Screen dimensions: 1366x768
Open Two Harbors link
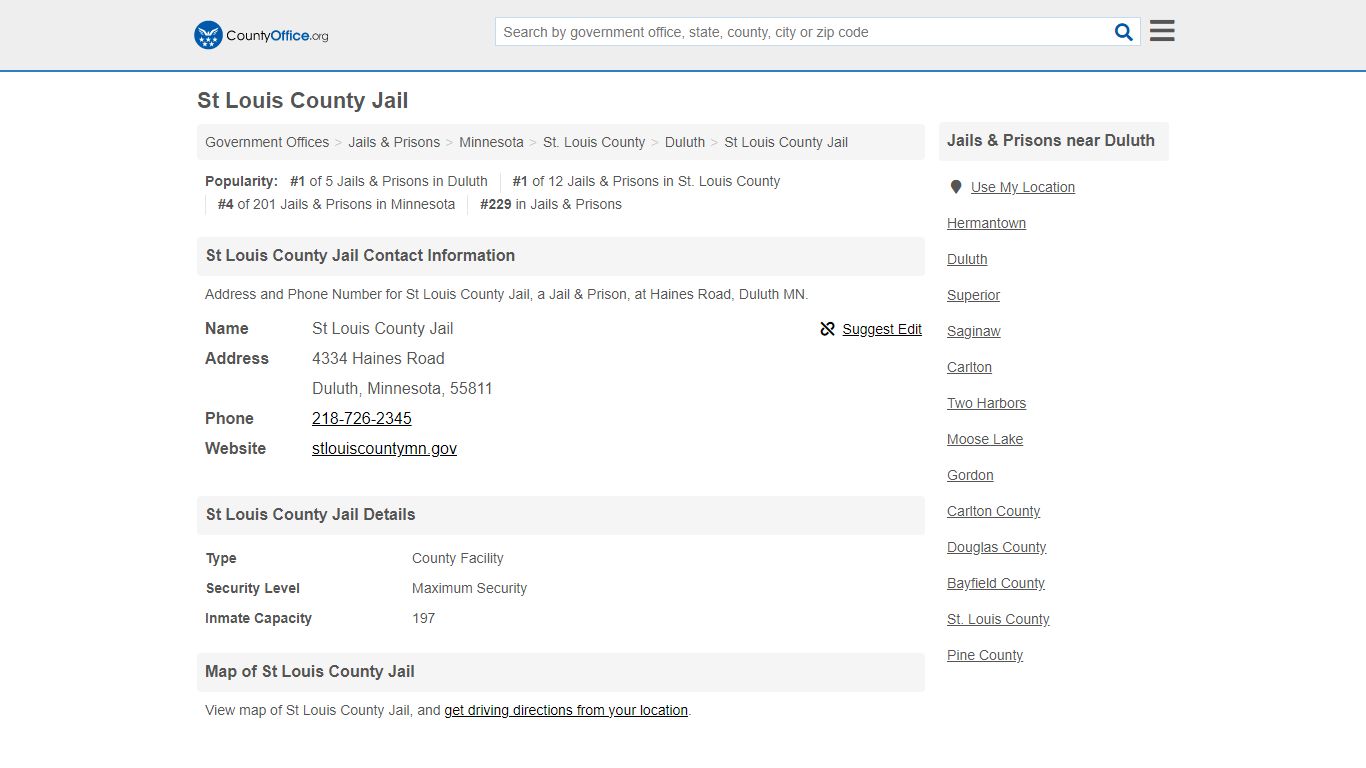tap(986, 403)
